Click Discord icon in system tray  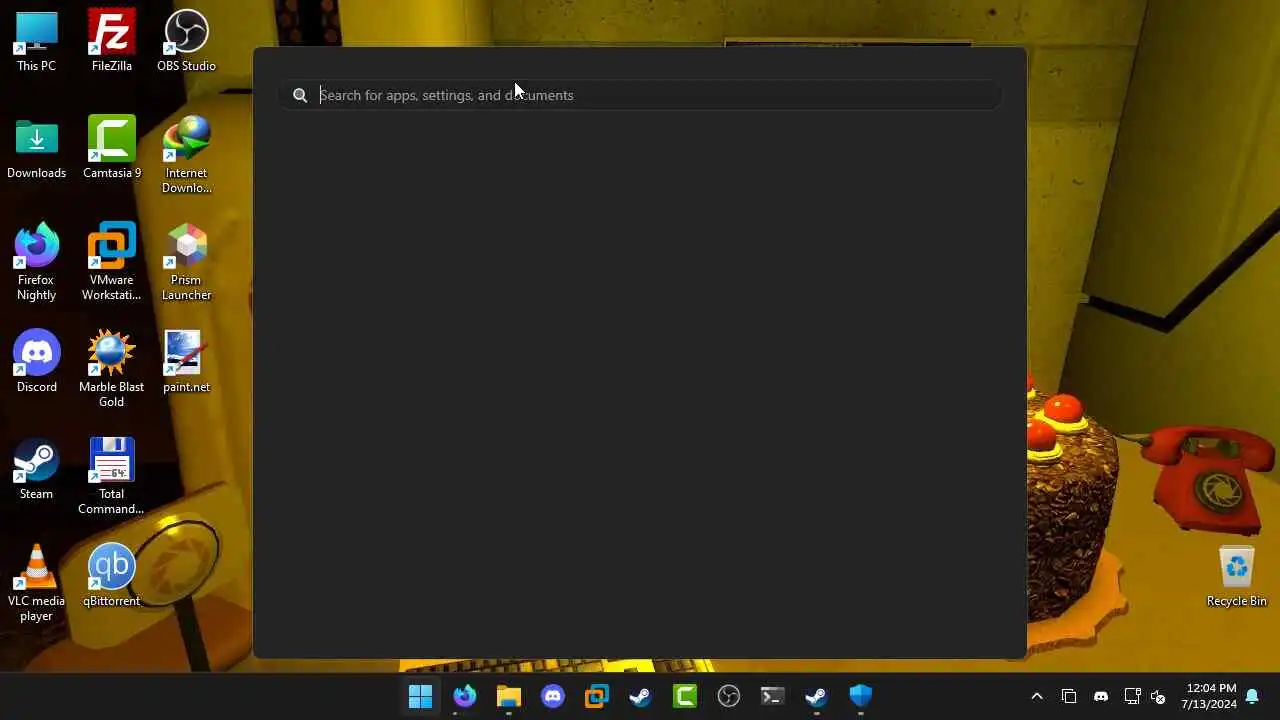(x=1101, y=696)
